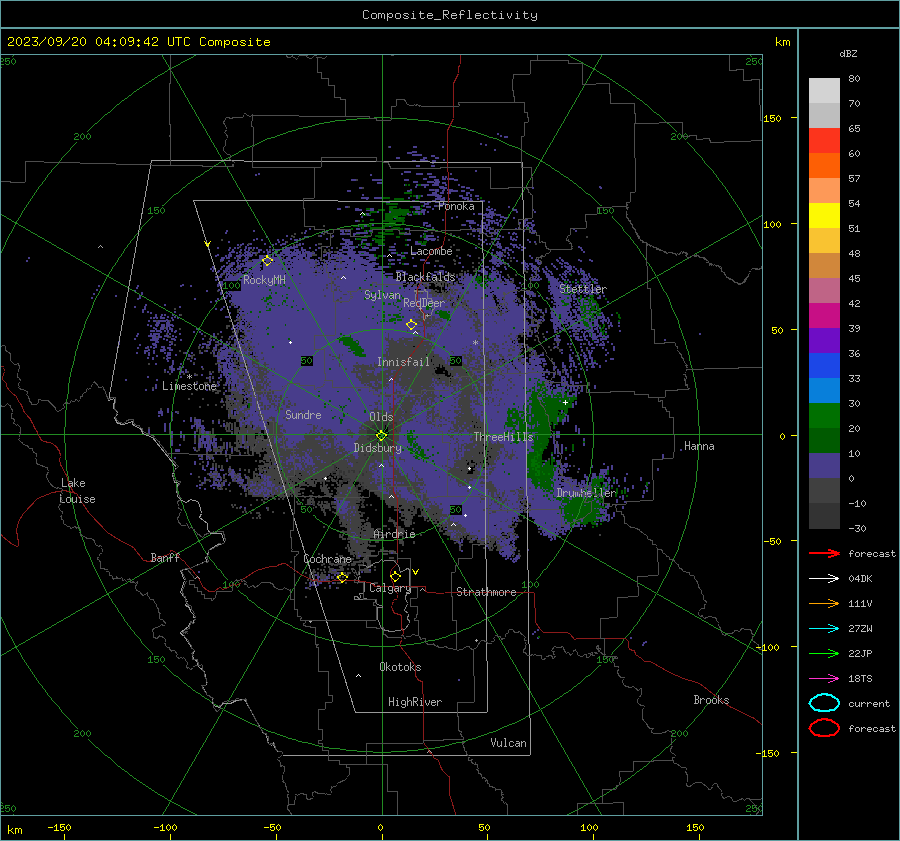The height and width of the screenshot is (841, 900).
Task: Click the 18TS legend label
Action: point(860,679)
